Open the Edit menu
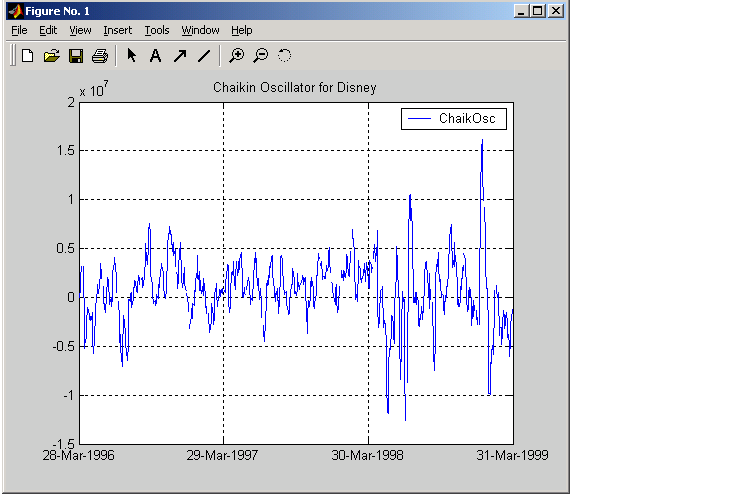The height and width of the screenshot is (498, 740). click(48, 31)
